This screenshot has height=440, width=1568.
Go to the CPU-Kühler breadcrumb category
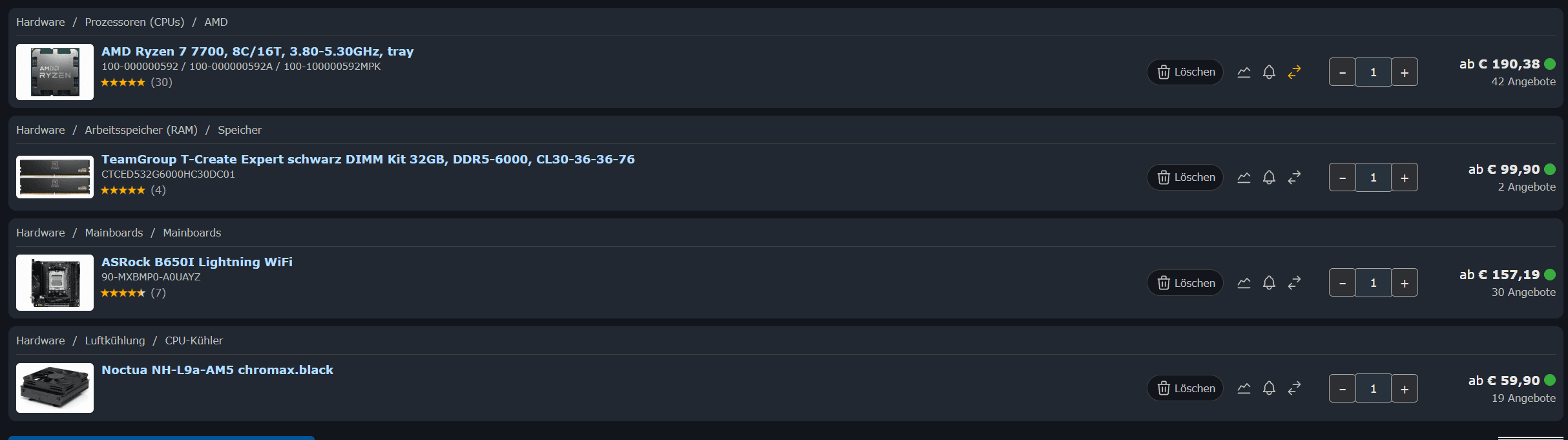click(194, 340)
